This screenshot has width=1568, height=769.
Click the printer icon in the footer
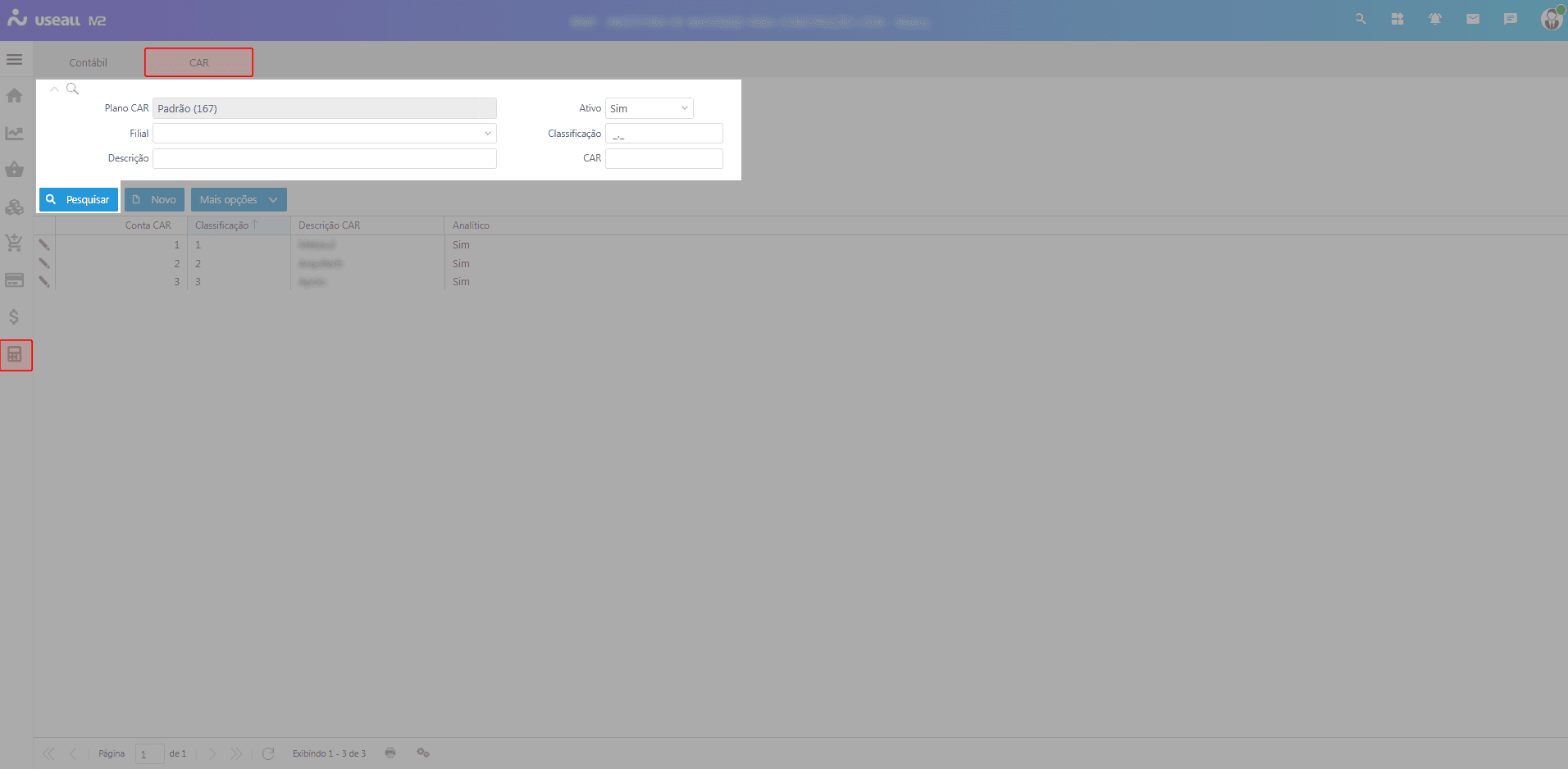[x=390, y=753]
